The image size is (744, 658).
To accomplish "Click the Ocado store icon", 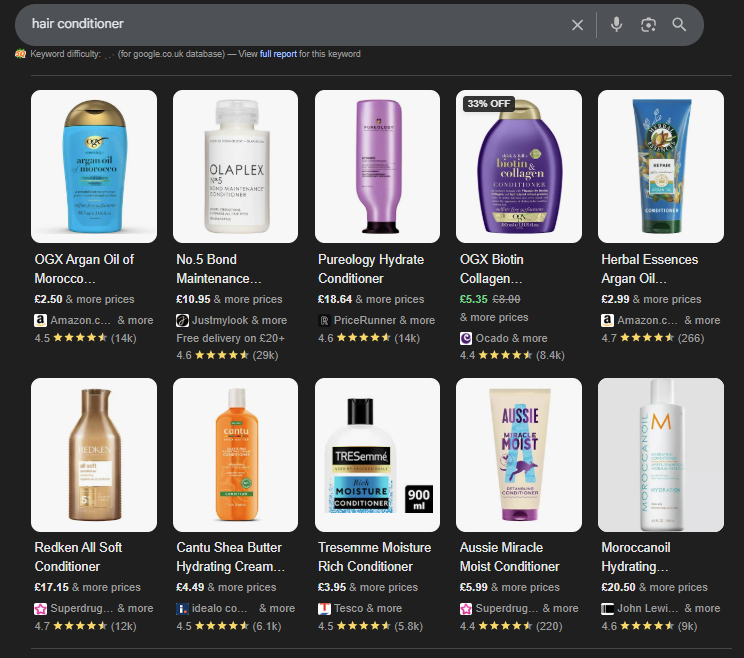I will 466,338.
